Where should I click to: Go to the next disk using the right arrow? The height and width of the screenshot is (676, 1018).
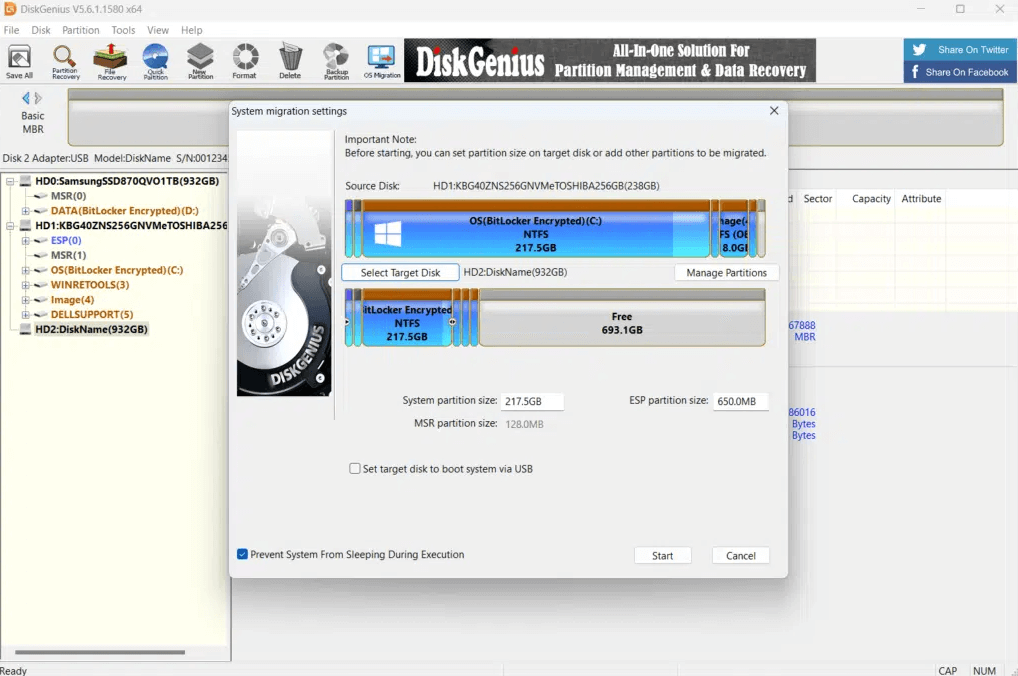[x=38, y=98]
